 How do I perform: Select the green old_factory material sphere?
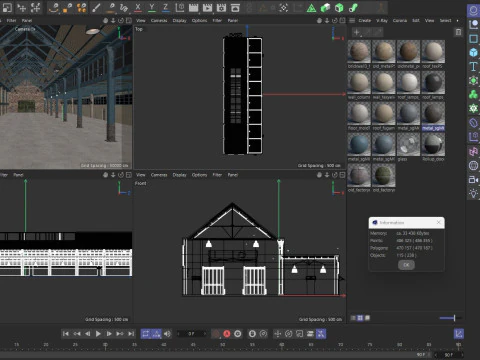click(384, 175)
